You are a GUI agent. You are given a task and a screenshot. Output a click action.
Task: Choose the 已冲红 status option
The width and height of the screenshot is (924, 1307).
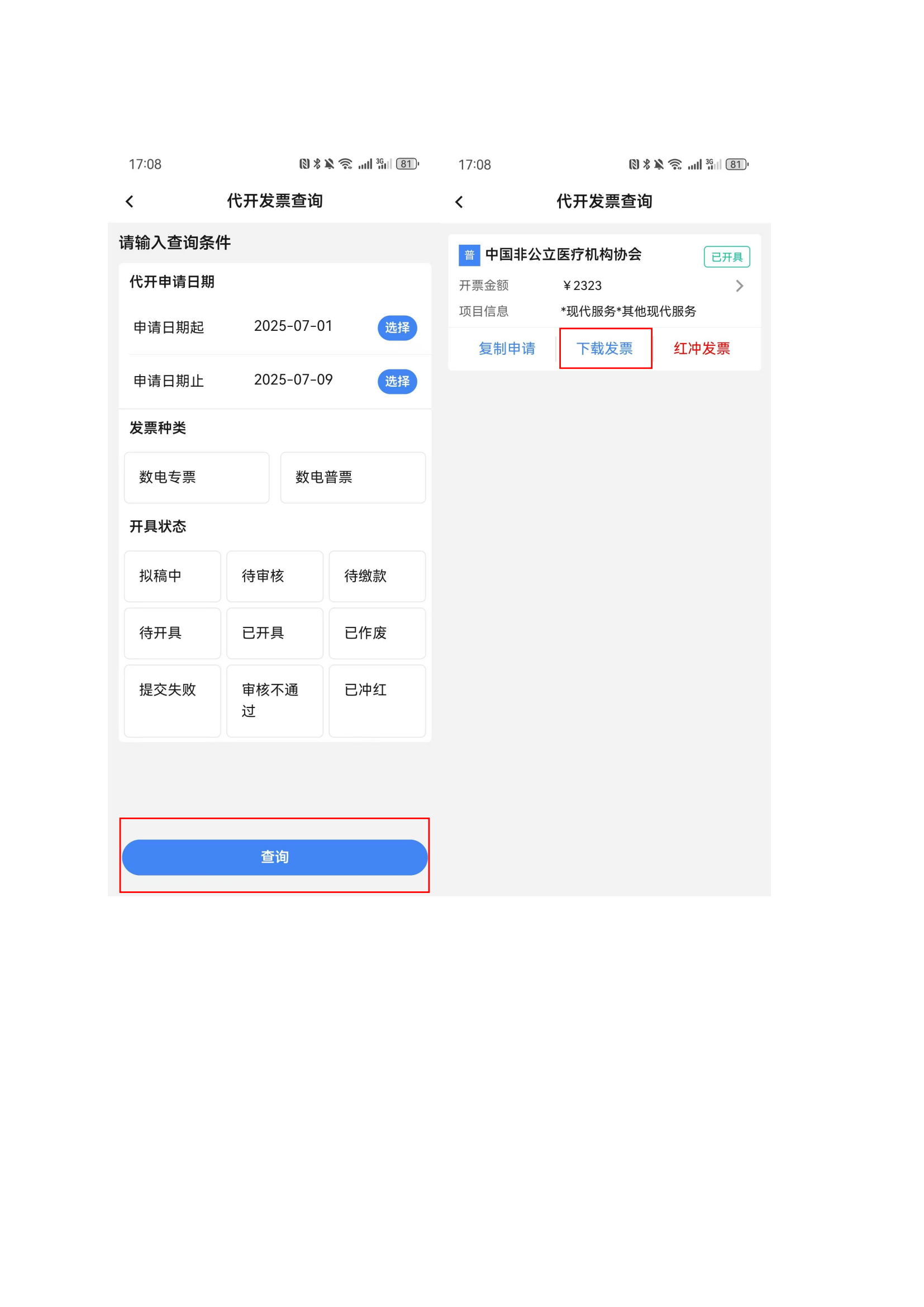click(x=377, y=700)
